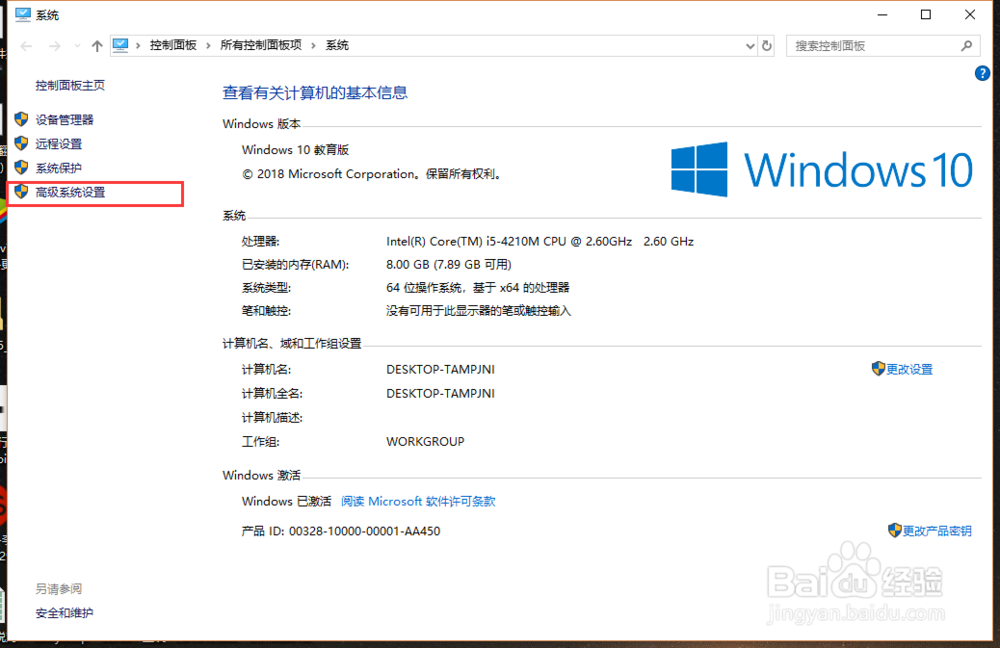The height and width of the screenshot is (648, 1000).
Task: Expand chevron after computer icon in breadcrumb
Action: (138, 45)
